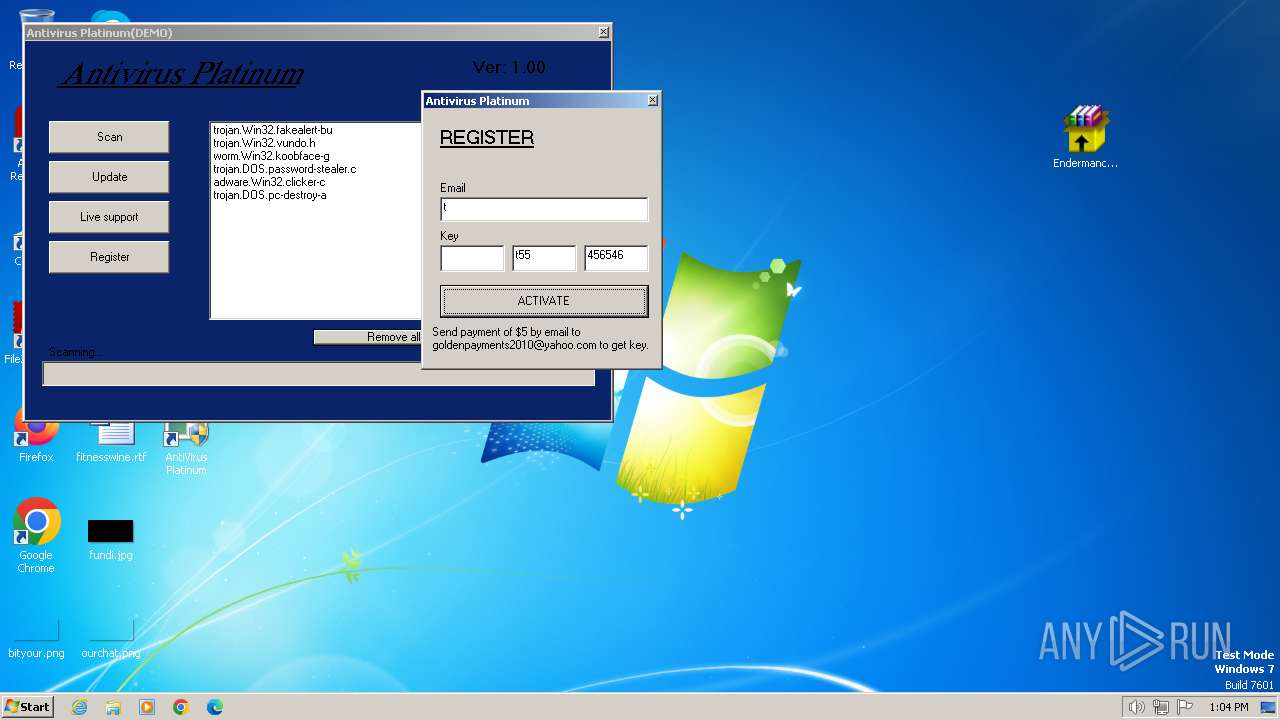Click the network icon in system tray

click(1161, 707)
